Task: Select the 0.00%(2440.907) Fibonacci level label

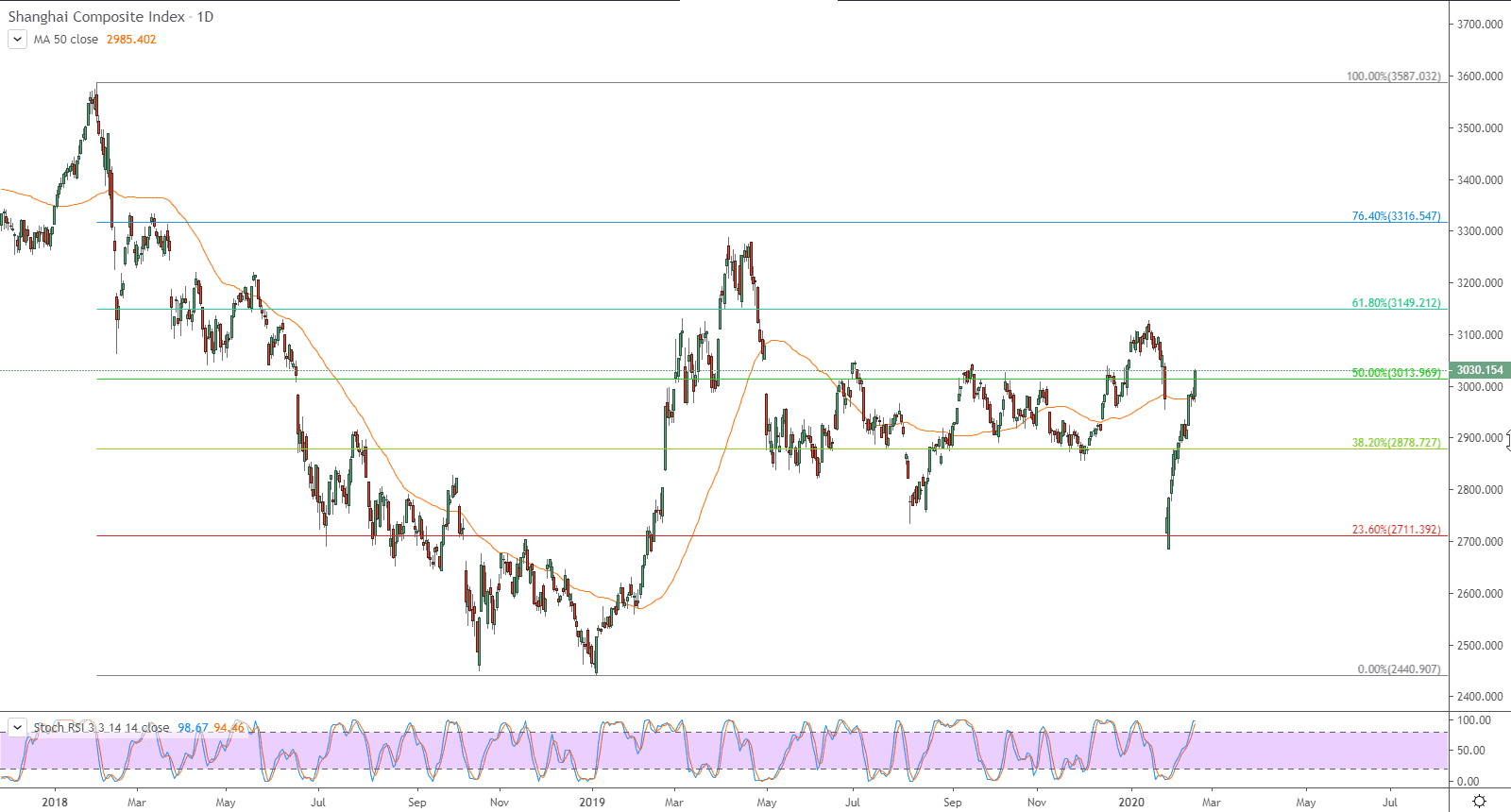Action: coord(1400,669)
